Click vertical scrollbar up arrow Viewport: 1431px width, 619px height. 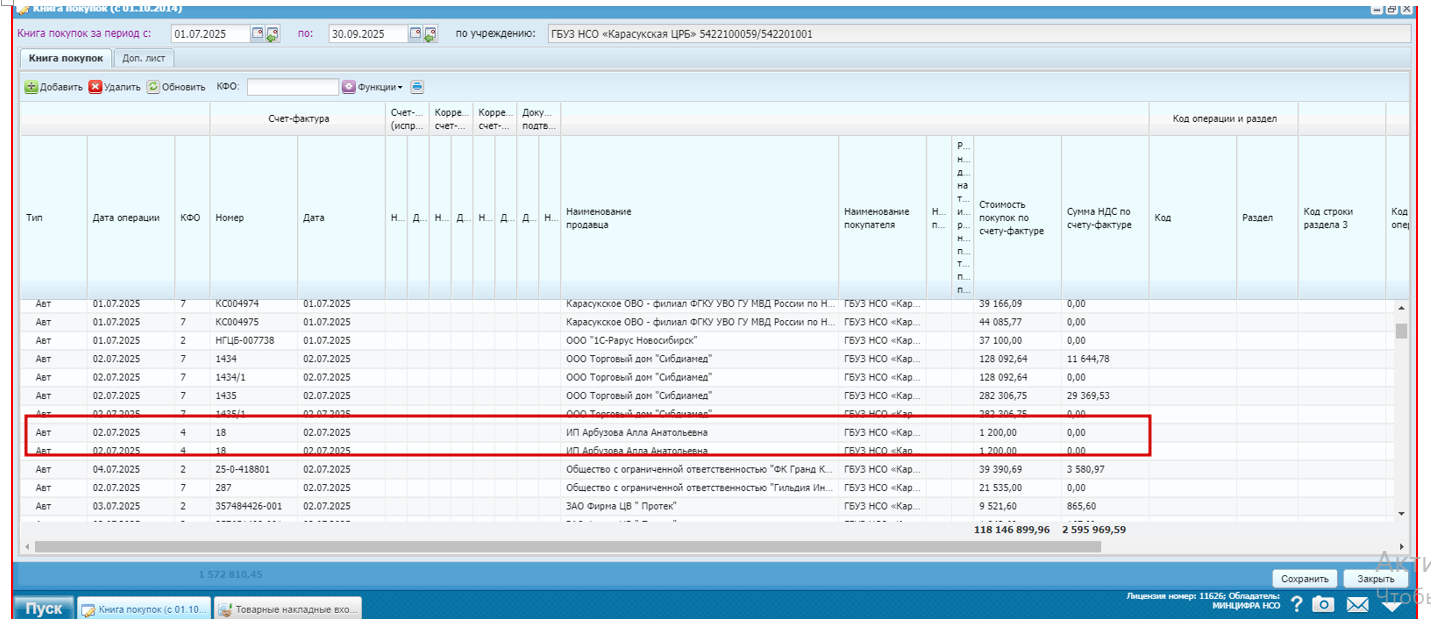(x=1401, y=307)
